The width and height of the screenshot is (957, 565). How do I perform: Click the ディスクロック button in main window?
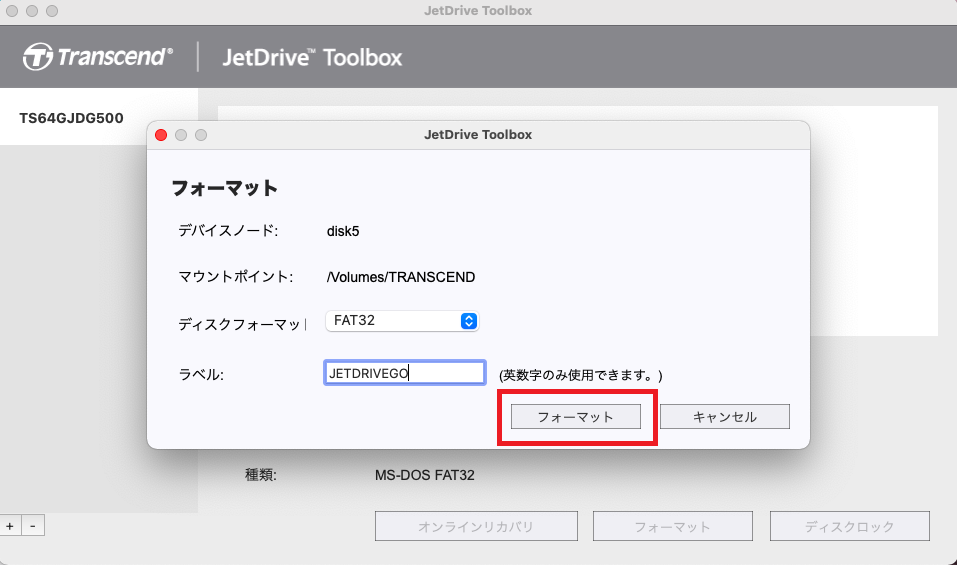[850, 526]
